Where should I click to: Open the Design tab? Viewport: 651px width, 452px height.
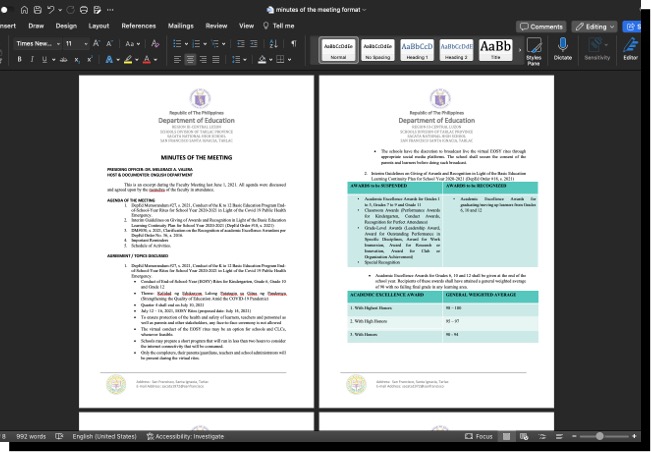(x=66, y=26)
